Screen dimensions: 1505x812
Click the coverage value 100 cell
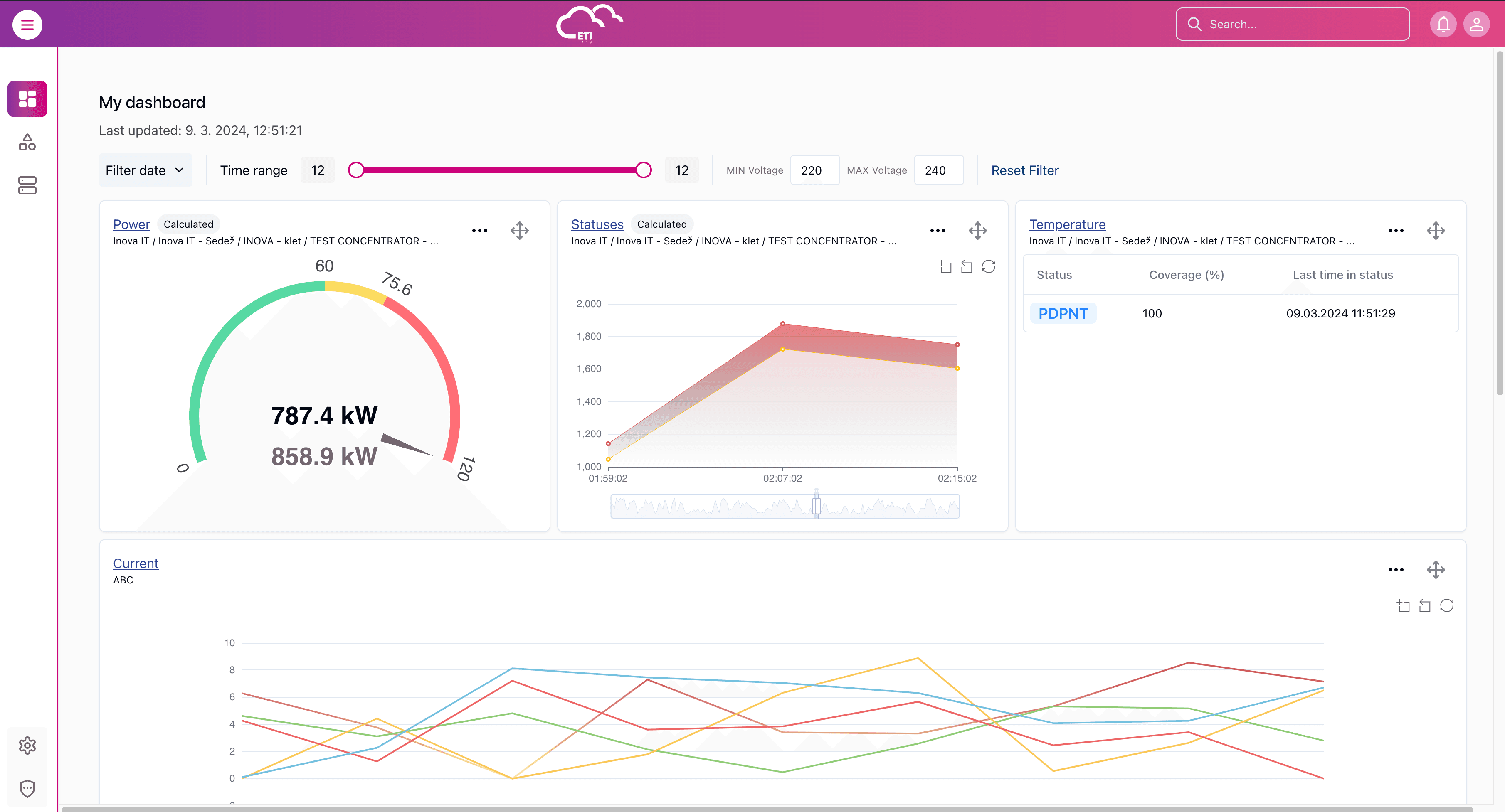pos(1152,313)
